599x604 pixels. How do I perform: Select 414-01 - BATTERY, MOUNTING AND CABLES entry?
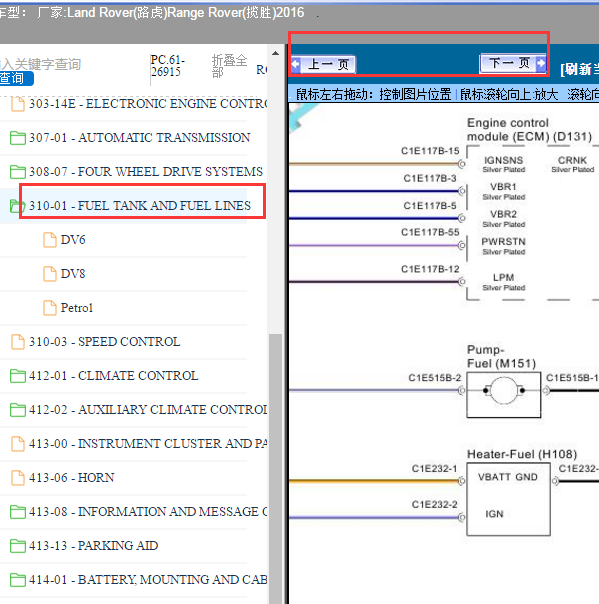(x=148, y=579)
